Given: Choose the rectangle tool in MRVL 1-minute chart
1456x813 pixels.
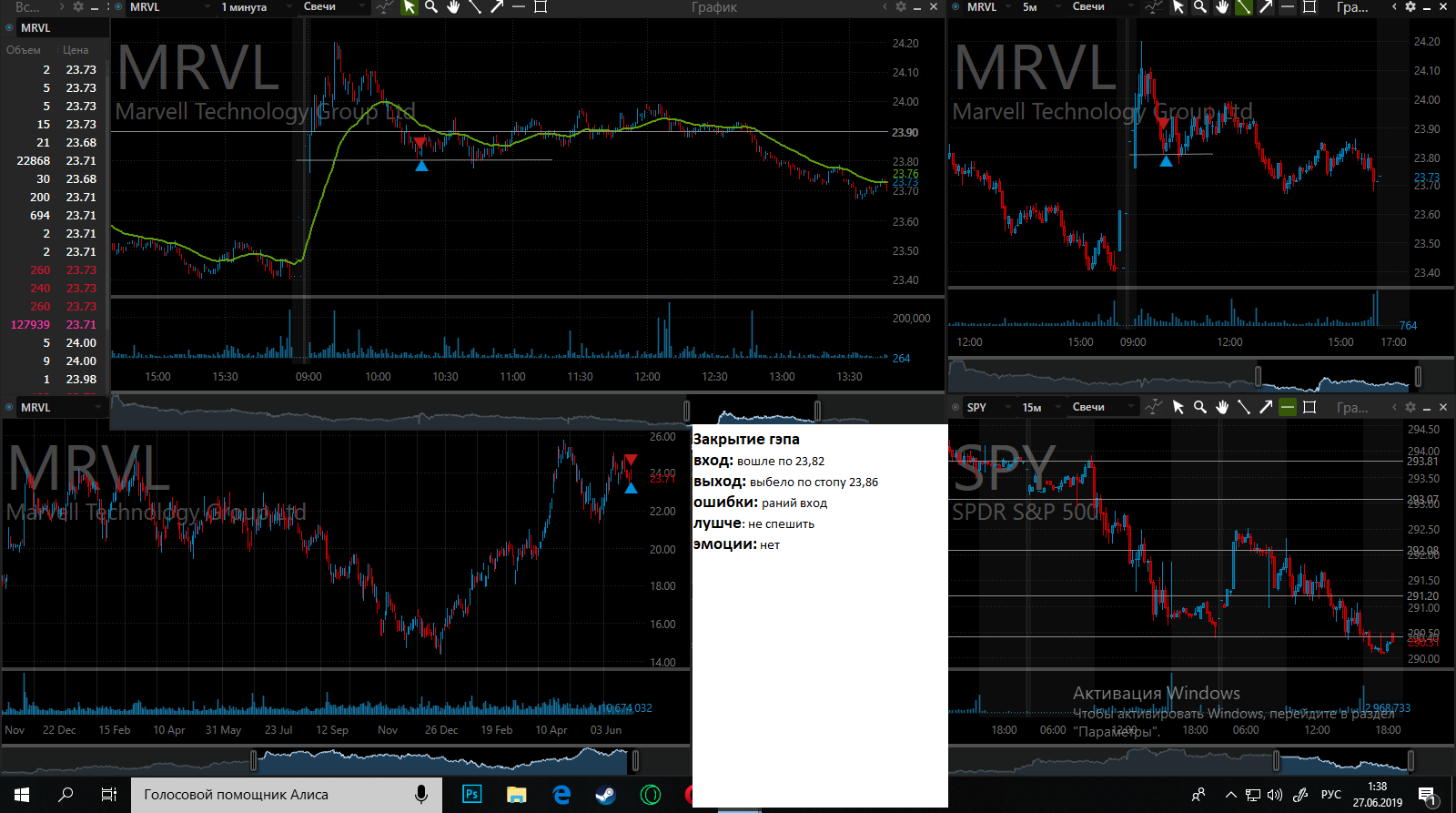Looking at the screenshot, I should [x=541, y=7].
